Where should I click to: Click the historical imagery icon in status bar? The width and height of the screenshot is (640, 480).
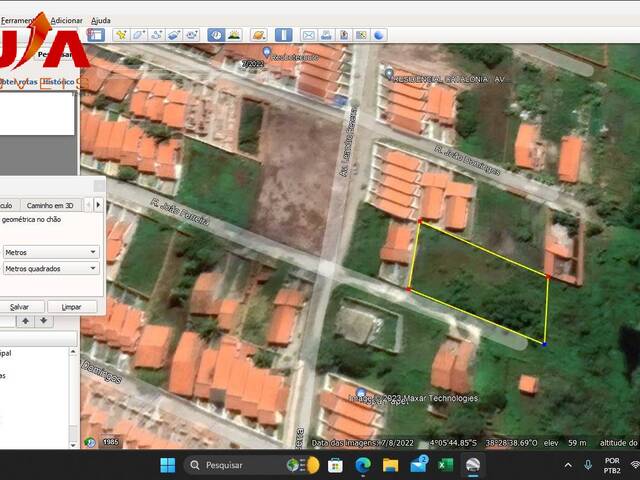coord(89,442)
